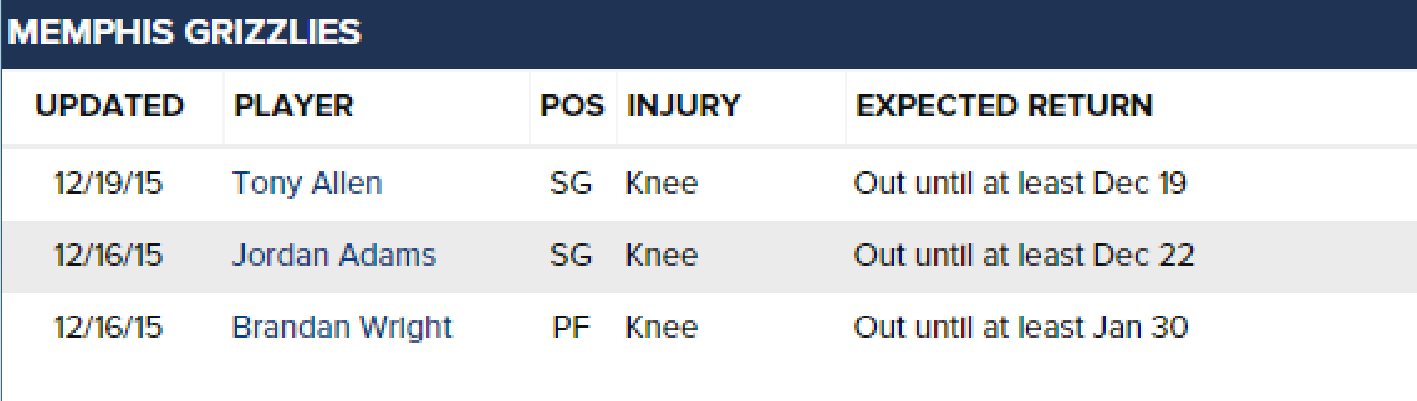Click the MEMPHIS GRIZZLIES team header
The width and height of the screenshot is (1417, 401).
tap(184, 33)
